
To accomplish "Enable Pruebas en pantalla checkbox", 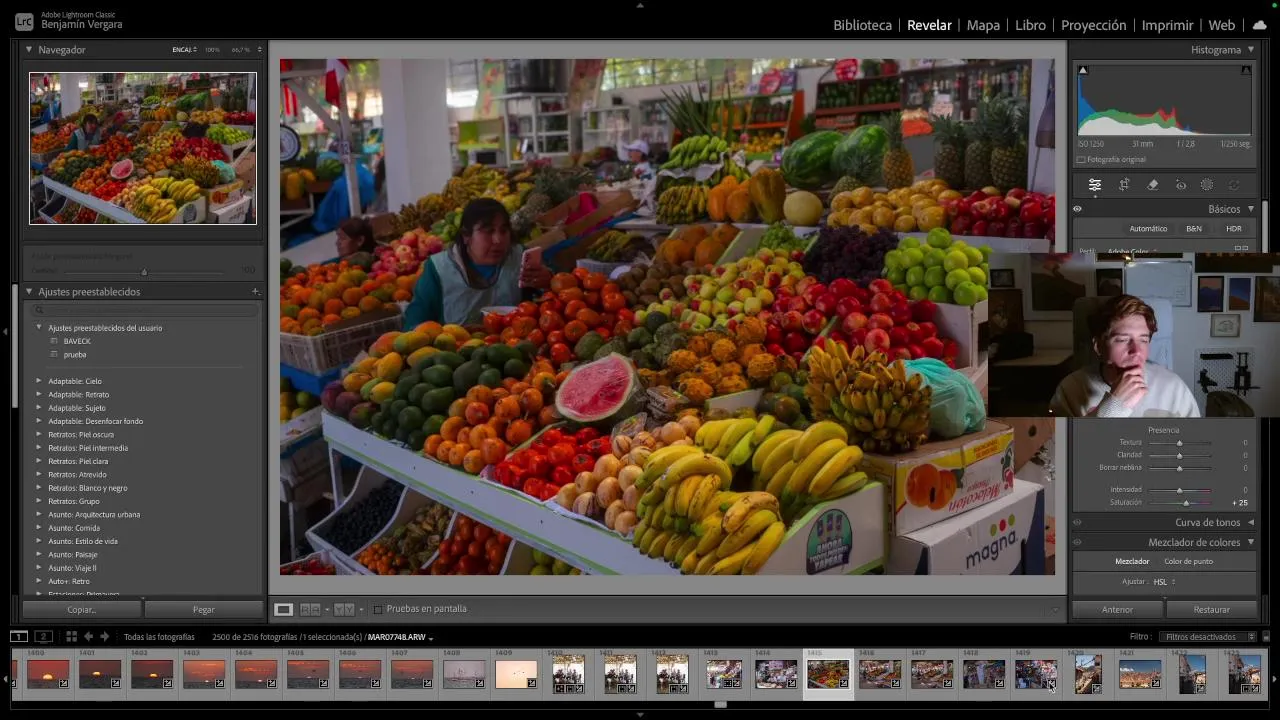I will [378, 609].
